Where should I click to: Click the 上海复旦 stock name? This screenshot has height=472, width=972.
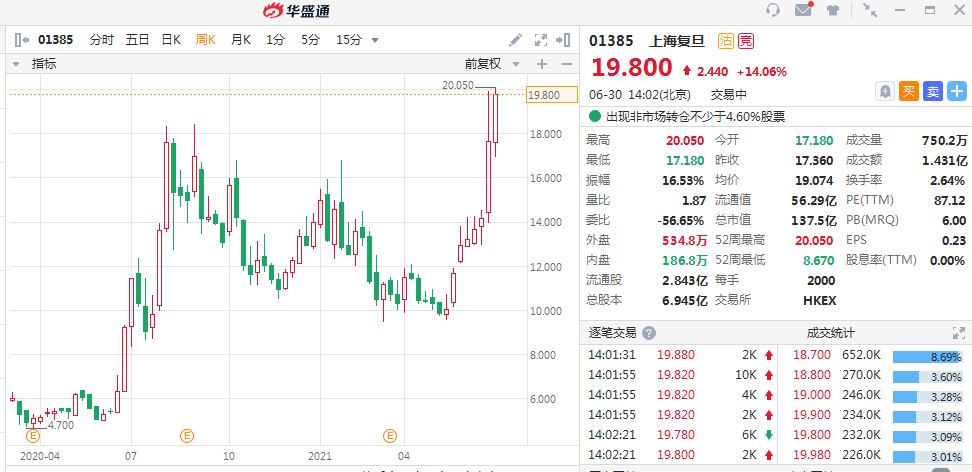[x=677, y=41]
